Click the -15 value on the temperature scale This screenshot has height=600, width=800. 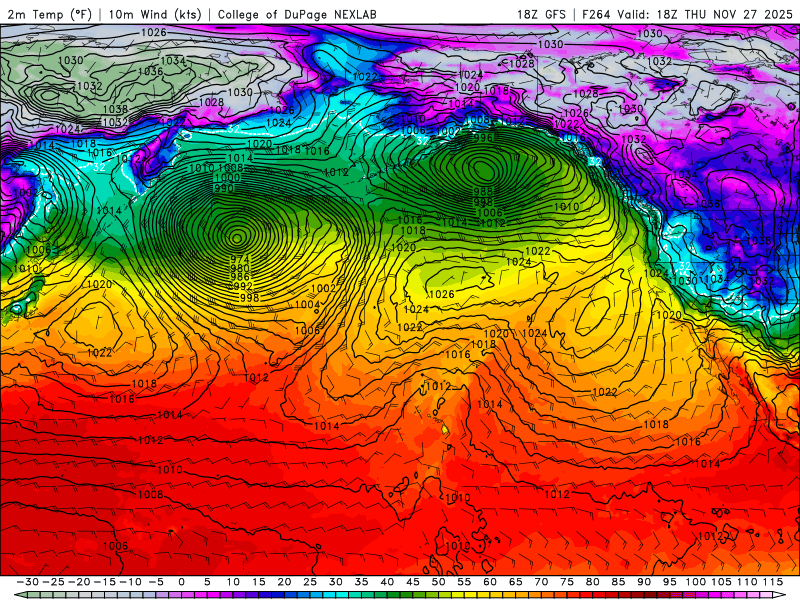(104, 582)
